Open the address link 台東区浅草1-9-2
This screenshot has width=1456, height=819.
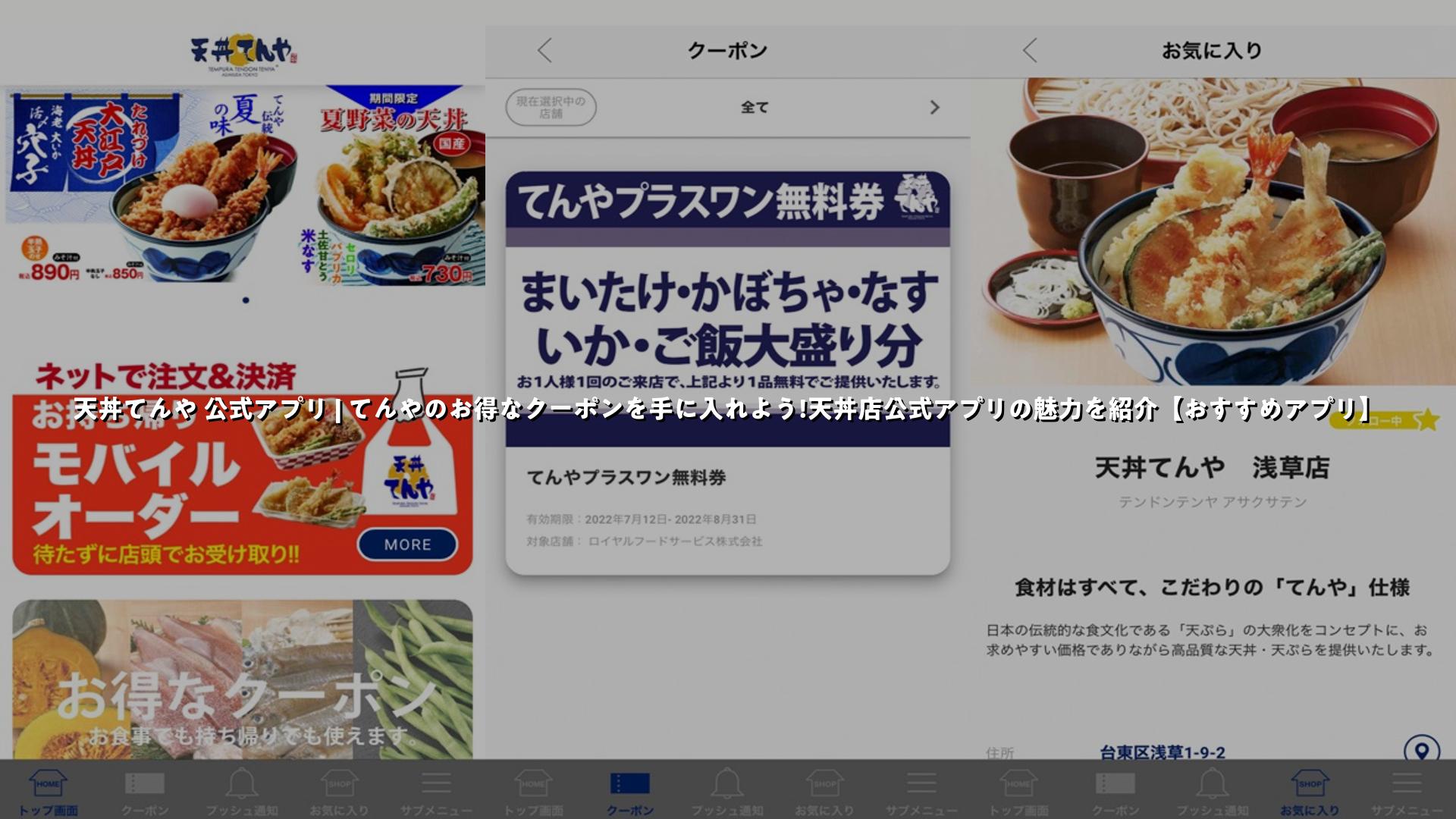[1162, 752]
